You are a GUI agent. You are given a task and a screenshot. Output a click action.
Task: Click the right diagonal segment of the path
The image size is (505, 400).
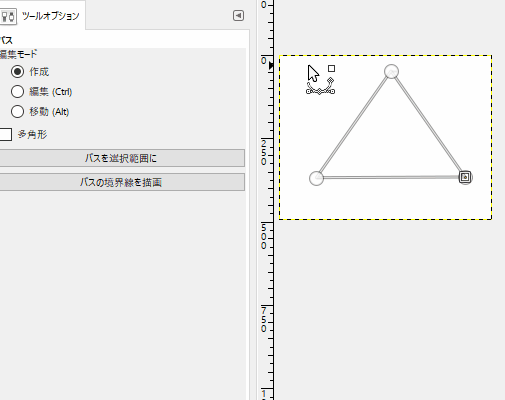click(428, 125)
